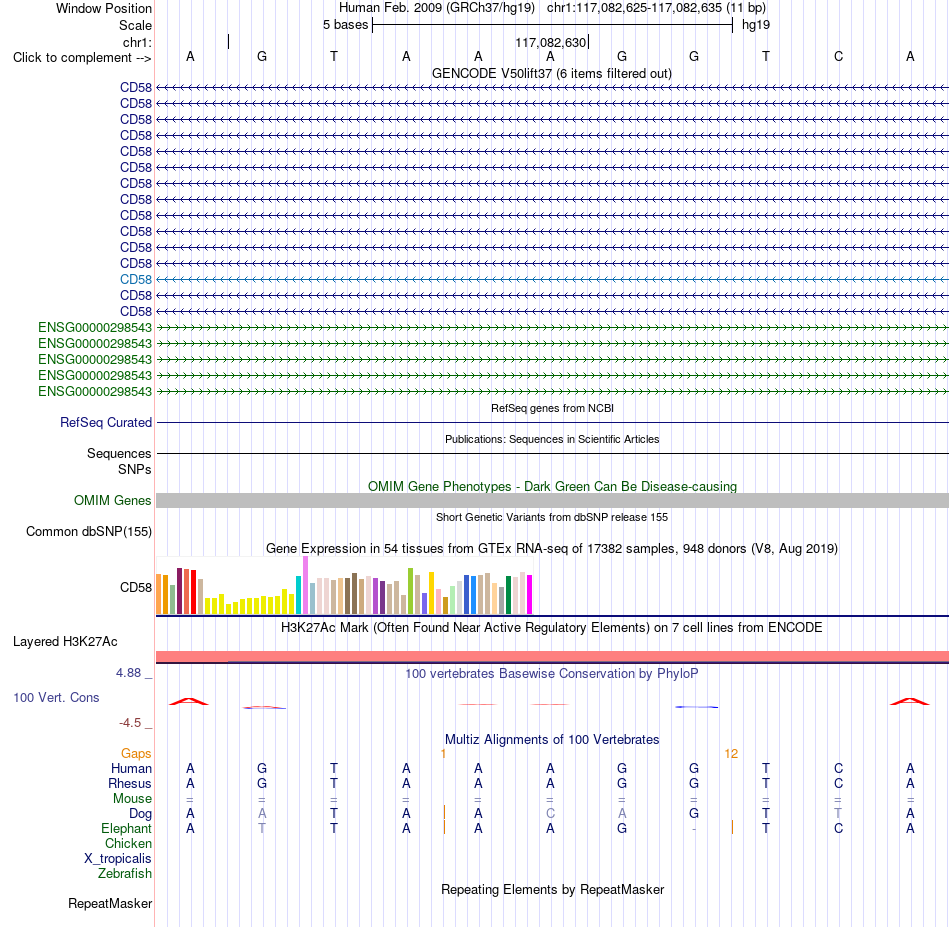Viewport: 950px width, 927px height.
Task: Click base C in the top sequence row
Action: (839, 56)
